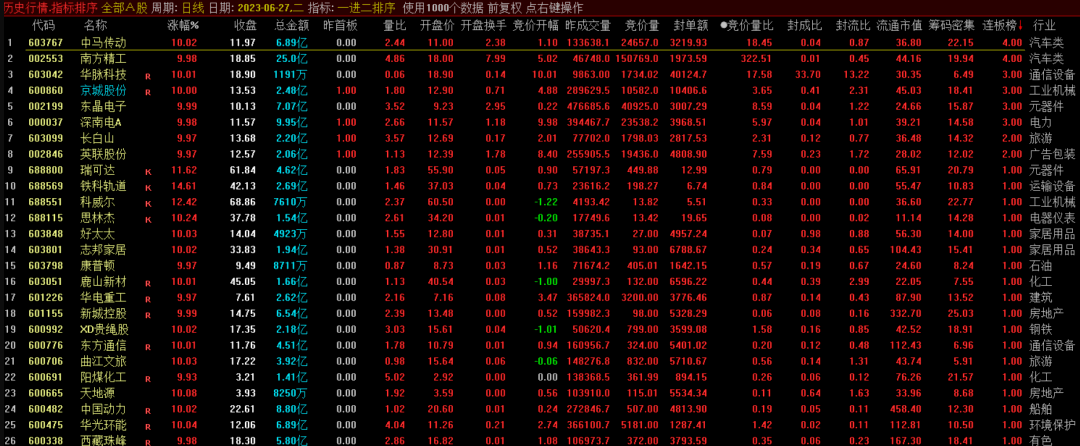
Task: Click stock code 603798
Action: [45, 265]
